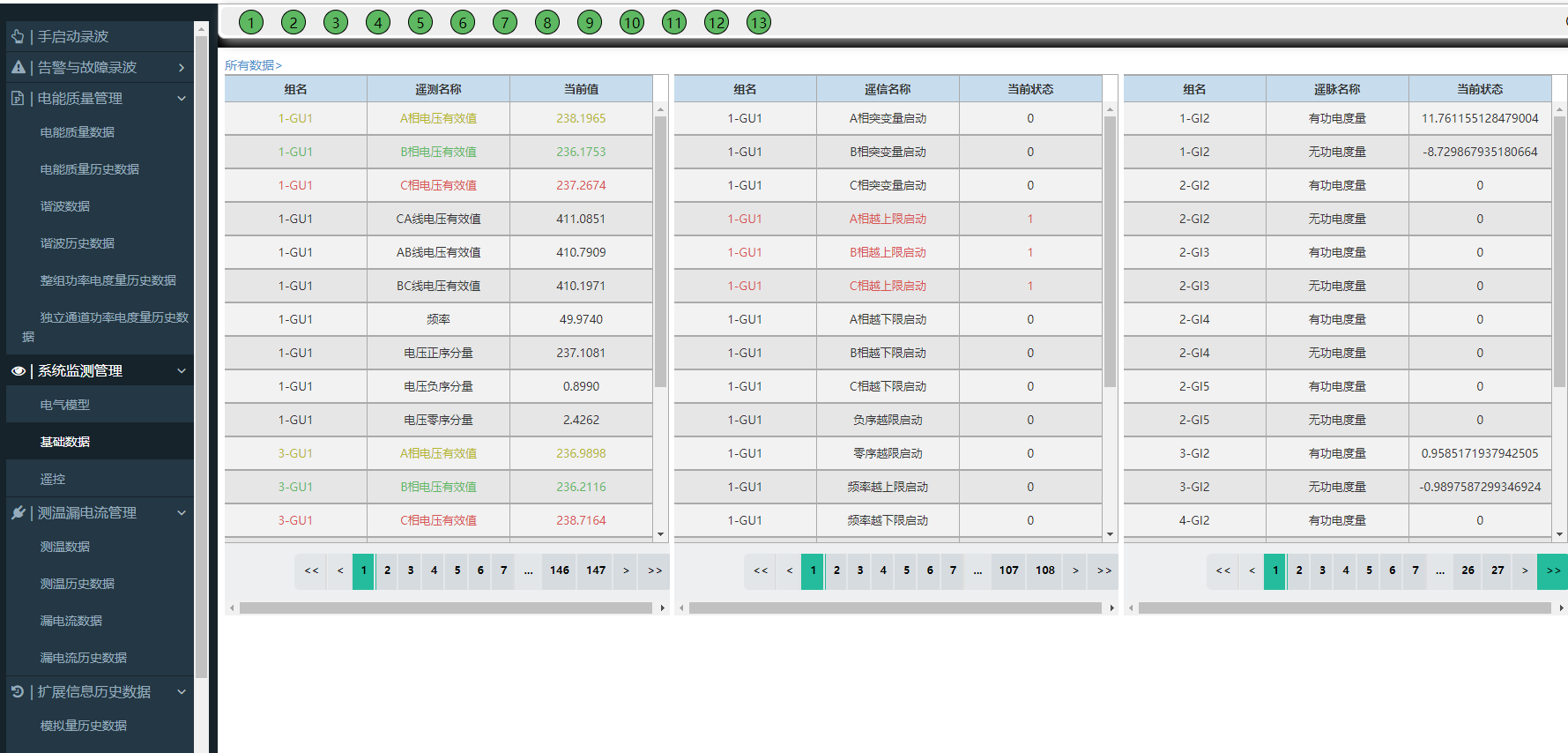Image resolution: width=1568 pixels, height=753 pixels.
Task: Expand the 告警与故障录波 arrow
Action: coord(182,67)
